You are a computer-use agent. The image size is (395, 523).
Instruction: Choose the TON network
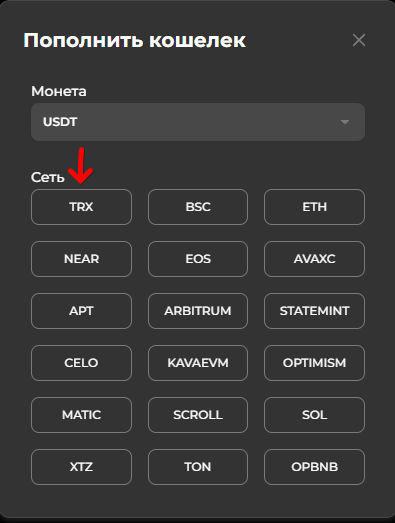198,467
